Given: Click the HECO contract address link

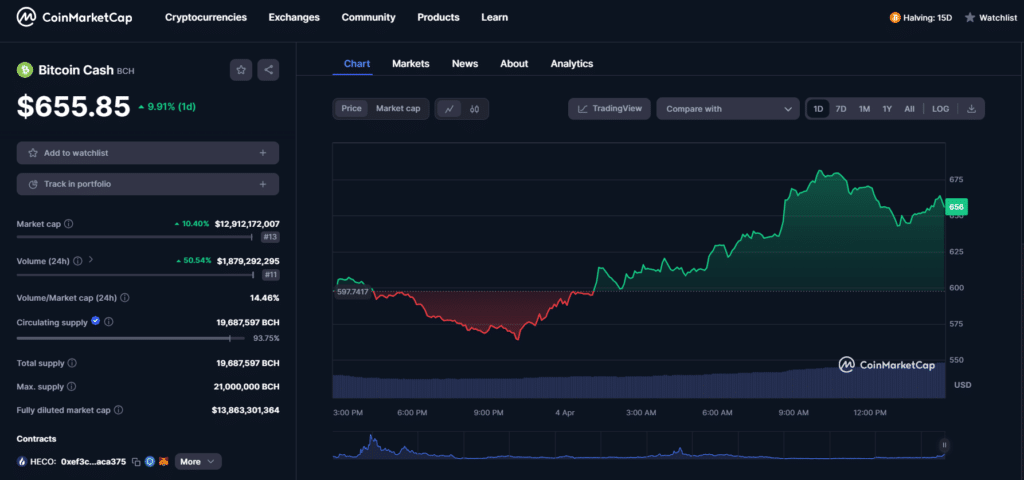Looking at the screenshot, I should coord(93,462).
